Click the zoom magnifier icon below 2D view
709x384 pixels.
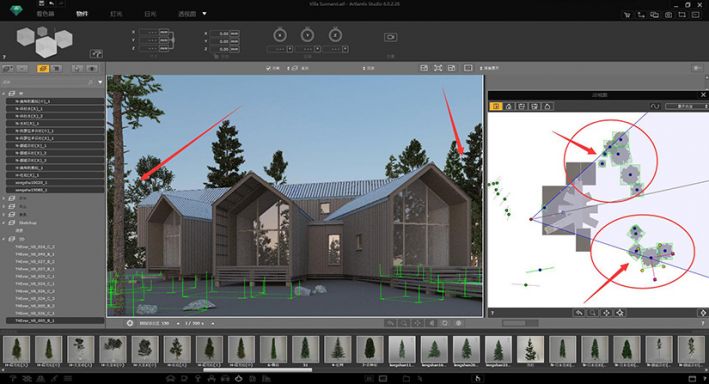pyautogui.click(x=592, y=313)
